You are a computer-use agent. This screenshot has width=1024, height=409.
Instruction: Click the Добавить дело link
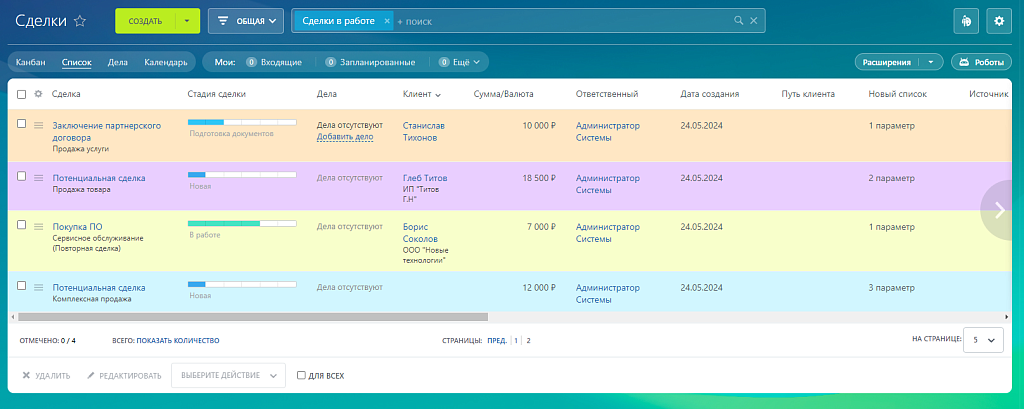pos(344,137)
